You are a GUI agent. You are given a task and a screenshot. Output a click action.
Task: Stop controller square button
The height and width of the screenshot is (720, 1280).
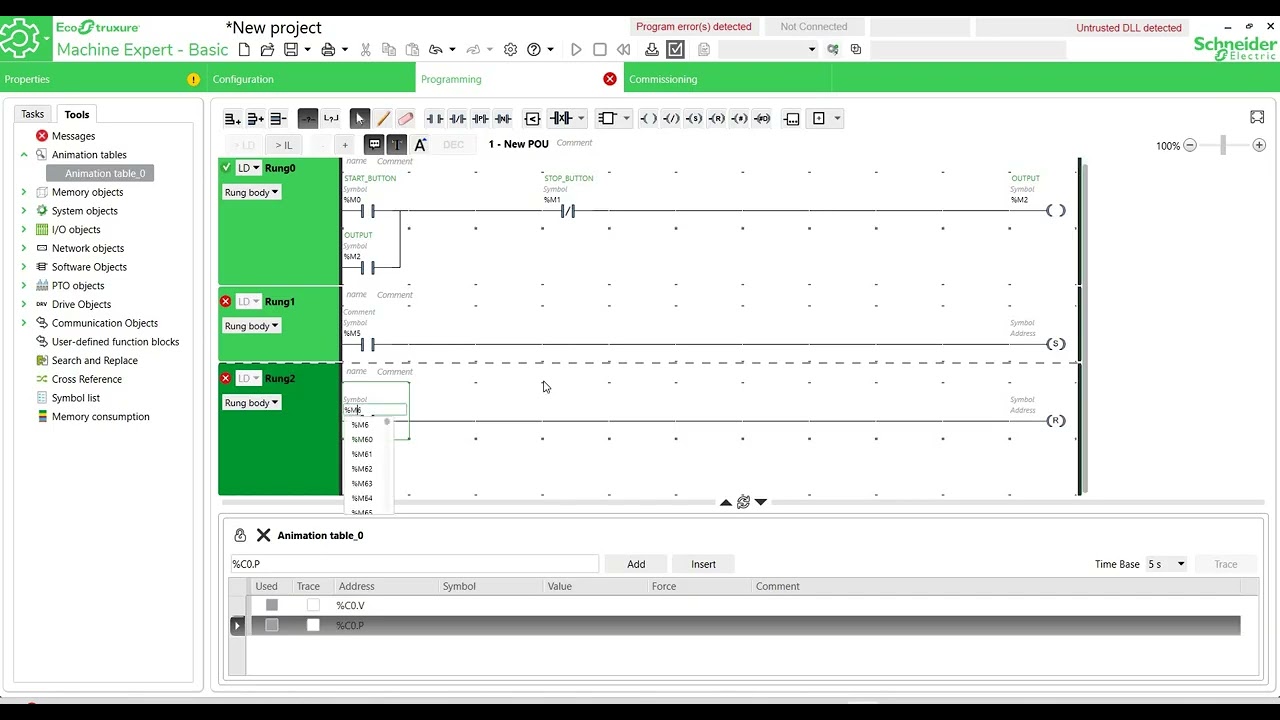tap(600, 49)
